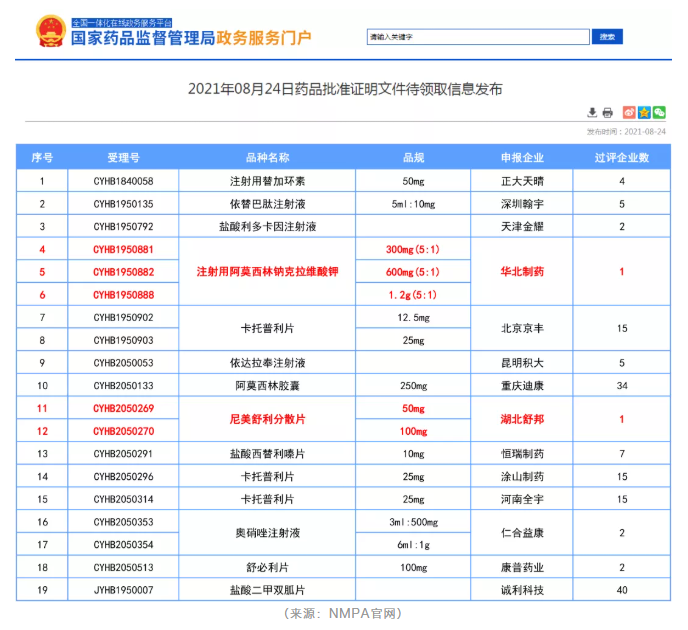This screenshot has width=688, height=630.
Task: Select the red cell 华北制药
Action: click(x=522, y=272)
